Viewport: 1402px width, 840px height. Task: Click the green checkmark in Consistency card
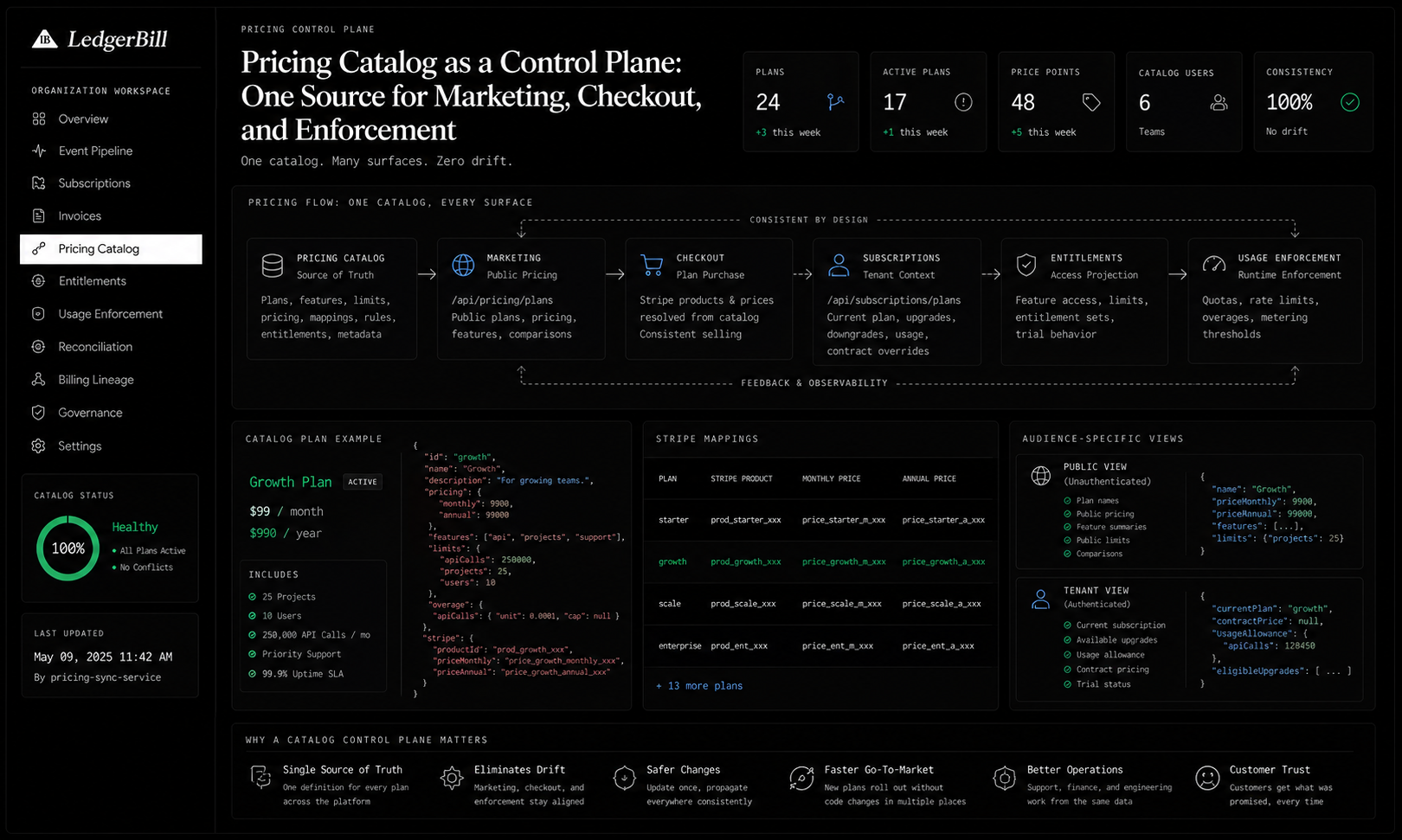click(x=1350, y=102)
